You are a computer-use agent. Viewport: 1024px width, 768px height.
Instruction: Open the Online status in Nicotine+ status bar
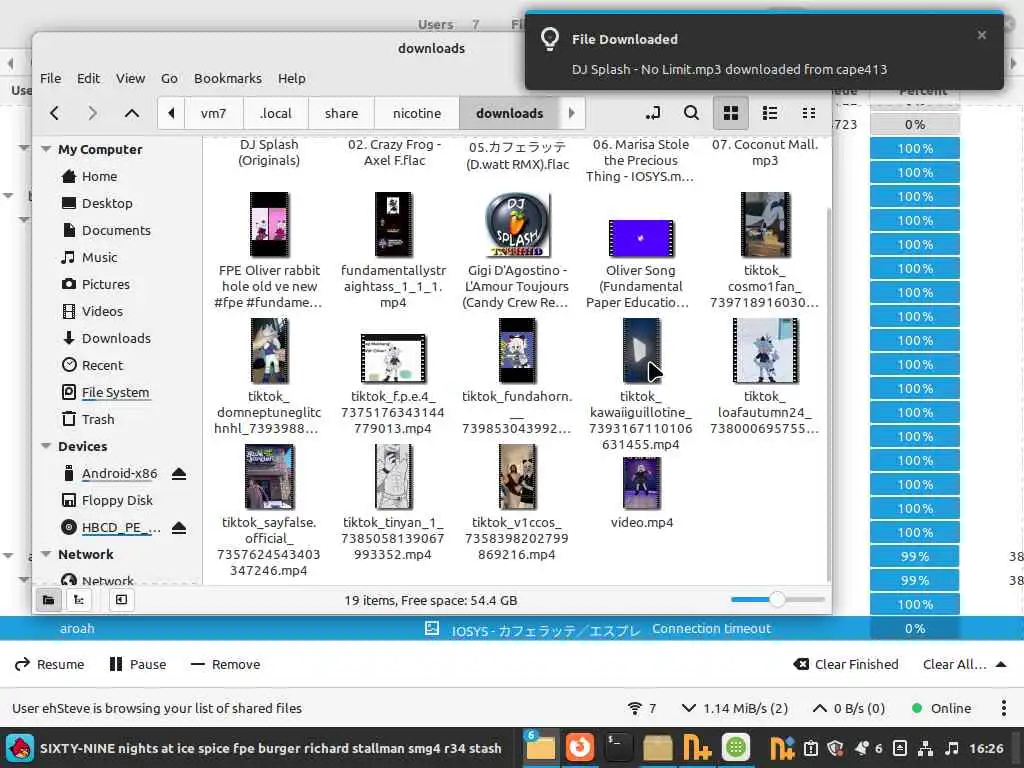click(x=941, y=708)
